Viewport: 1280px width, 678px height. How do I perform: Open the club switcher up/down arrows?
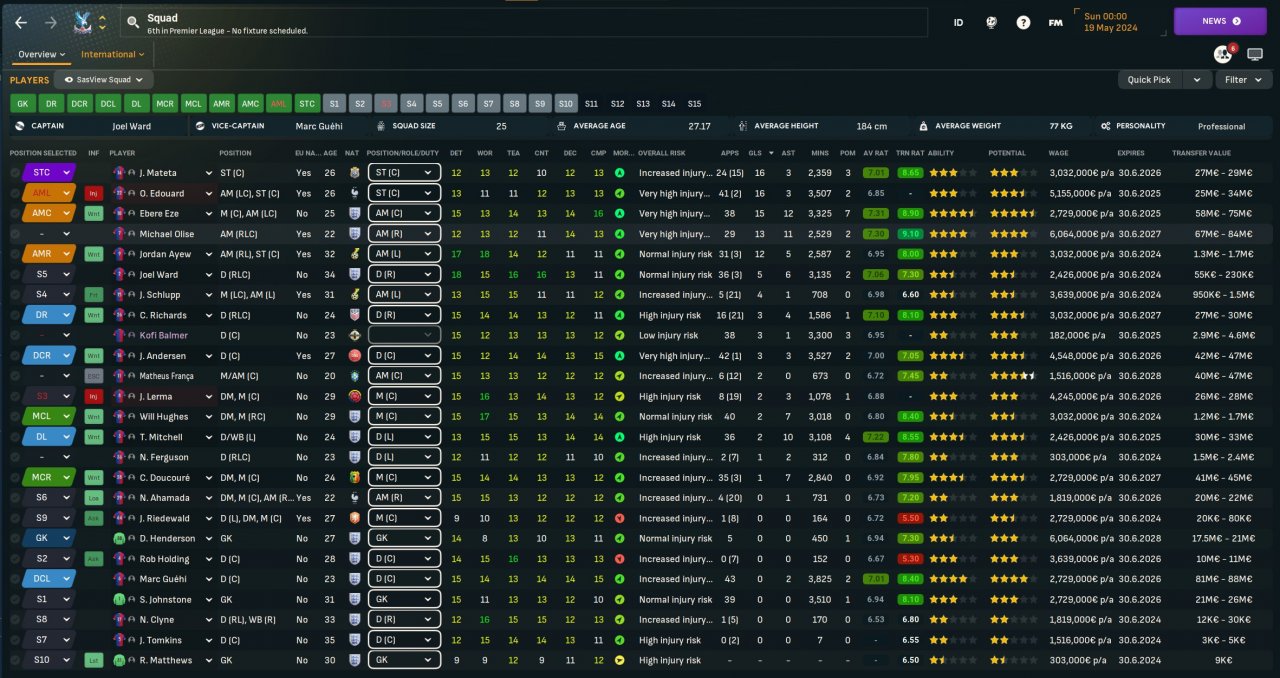click(102, 22)
